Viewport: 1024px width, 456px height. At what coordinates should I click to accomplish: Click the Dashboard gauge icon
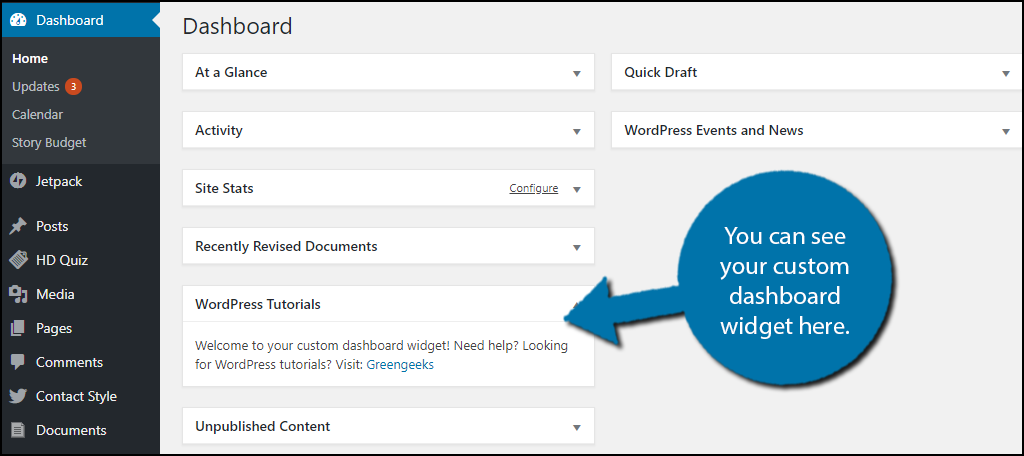click(x=18, y=20)
